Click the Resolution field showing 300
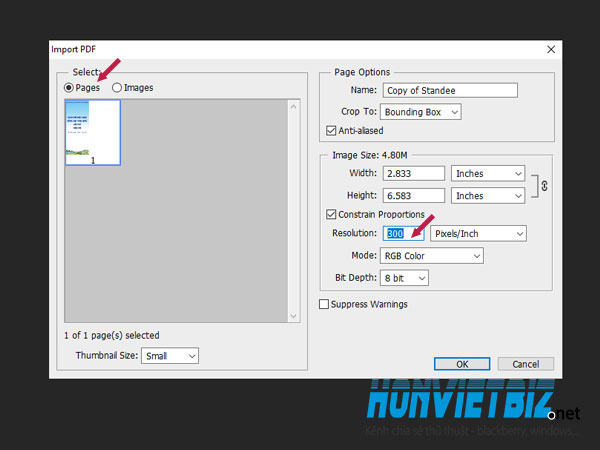This screenshot has width=600, height=450. point(403,233)
